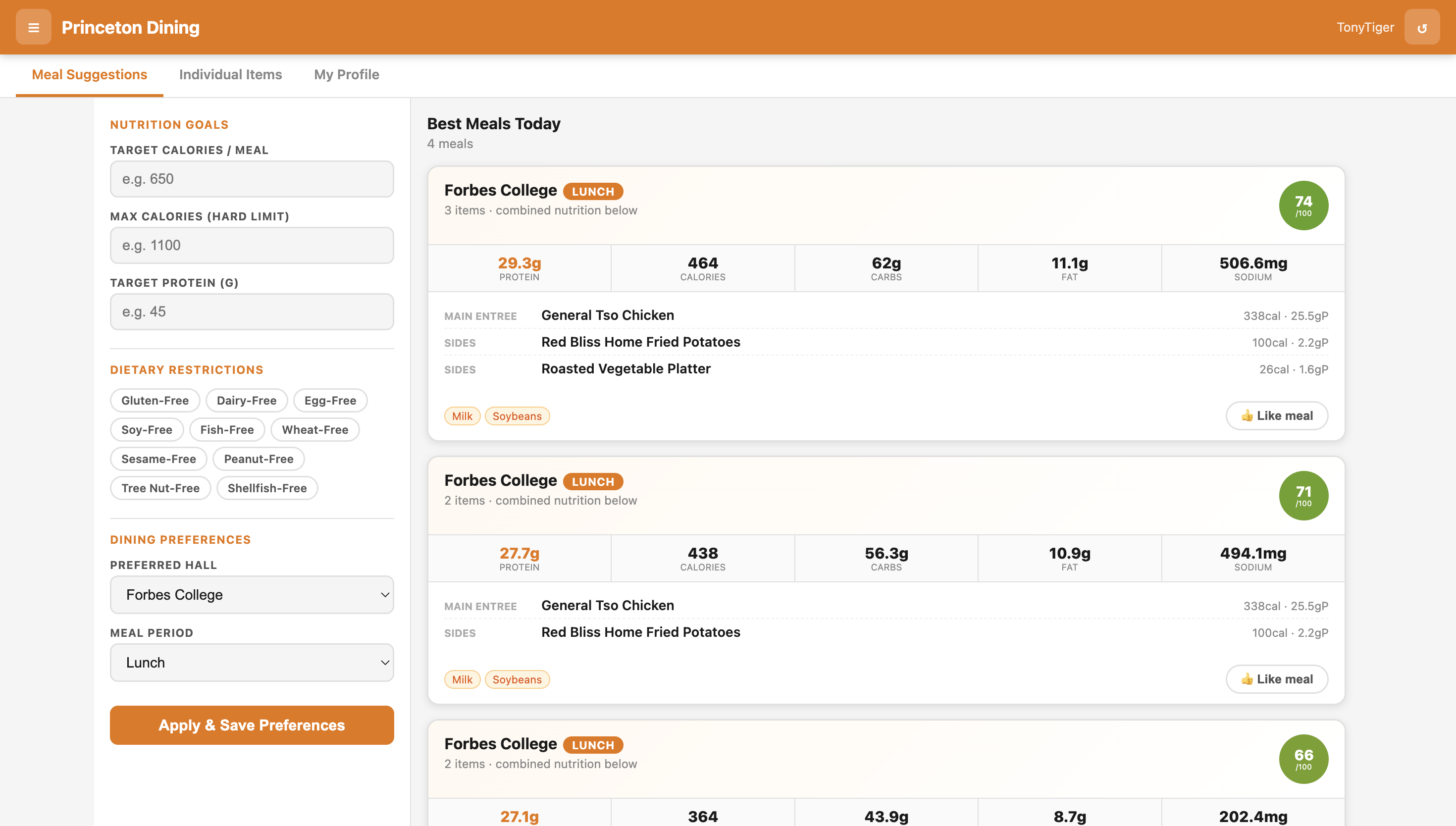Expand the Meal Period dropdown
This screenshot has height=826, width=1456.
pyautogui.click(x=251, y=663)
